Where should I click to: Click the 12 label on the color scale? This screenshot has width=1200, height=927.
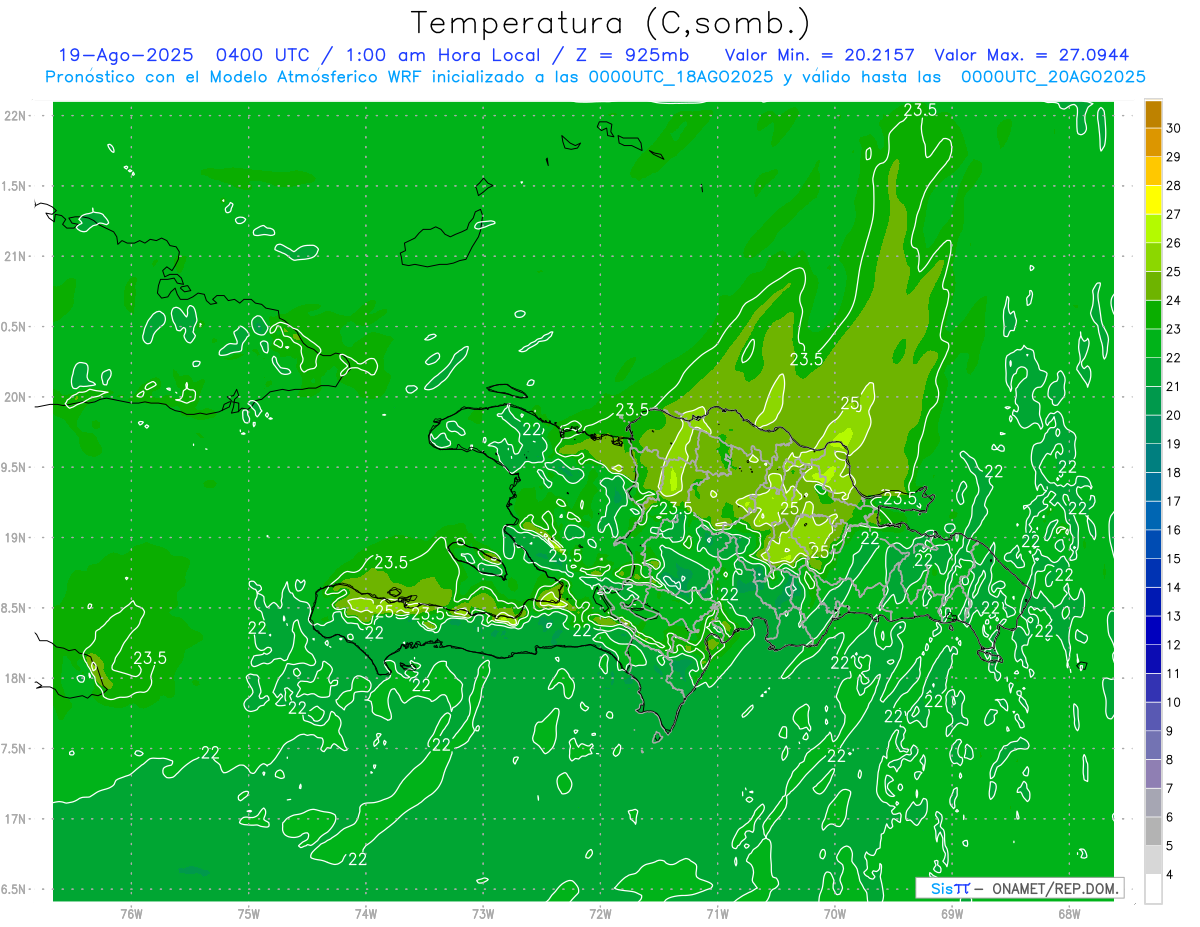pos(1174,645)
